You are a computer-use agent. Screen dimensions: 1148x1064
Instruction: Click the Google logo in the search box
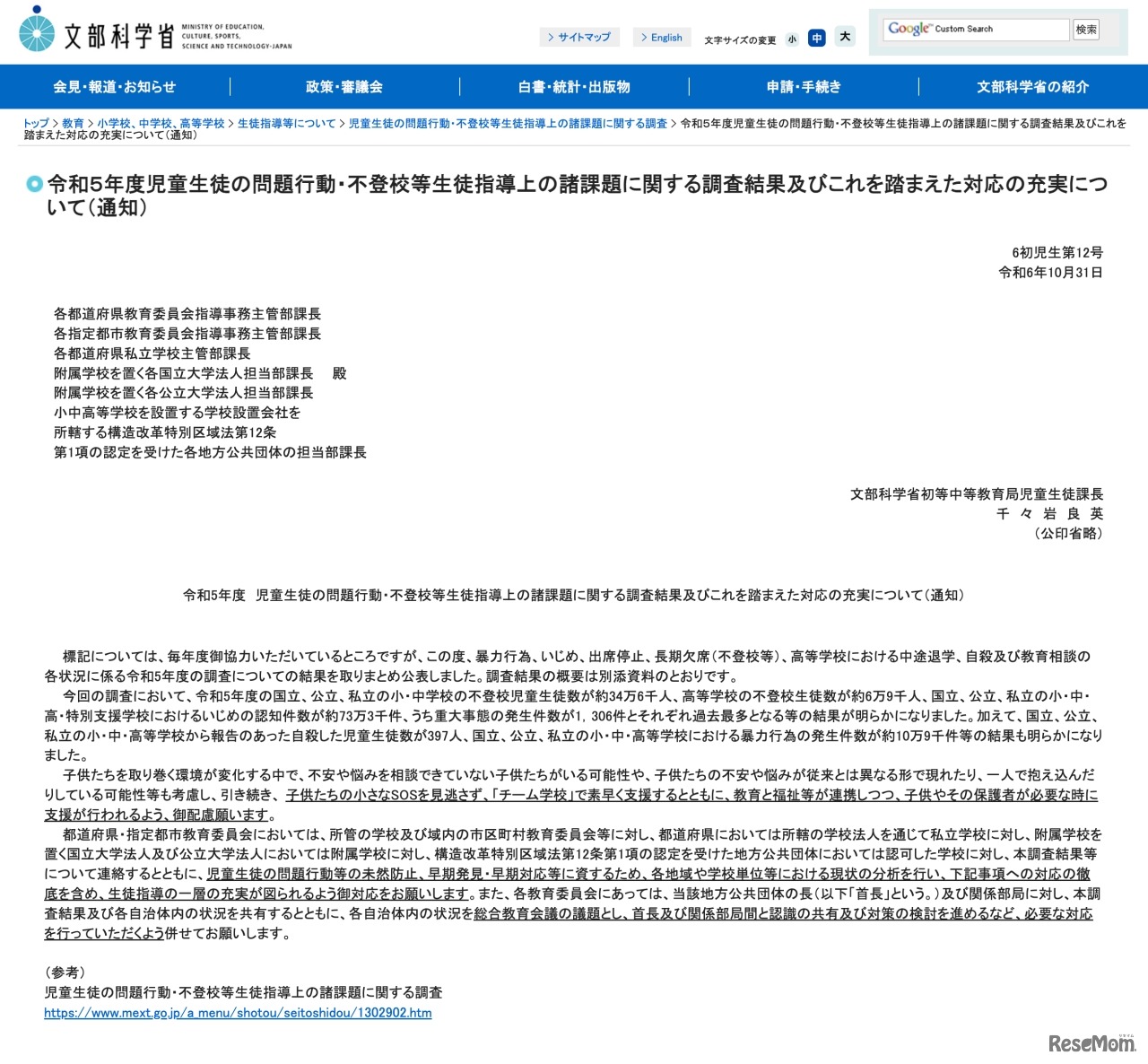tap(907, 30)
